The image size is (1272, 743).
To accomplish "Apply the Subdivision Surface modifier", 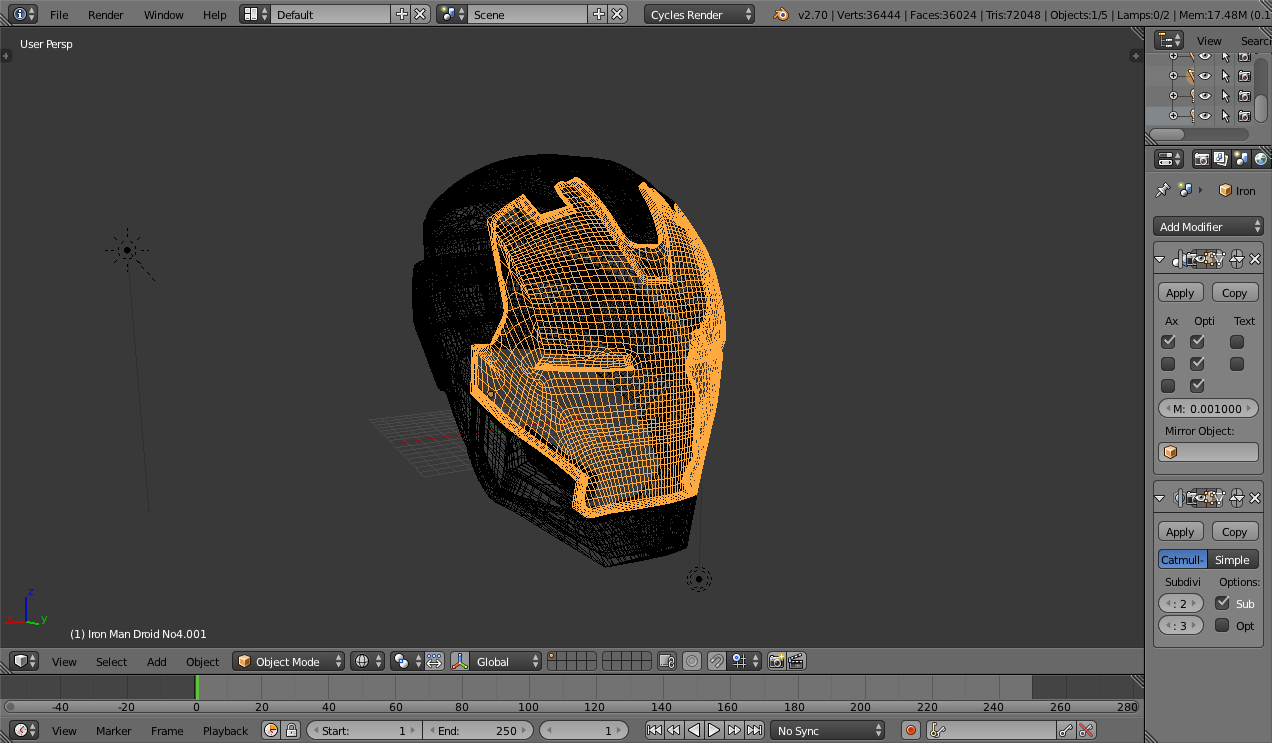I will (1180, 532).
